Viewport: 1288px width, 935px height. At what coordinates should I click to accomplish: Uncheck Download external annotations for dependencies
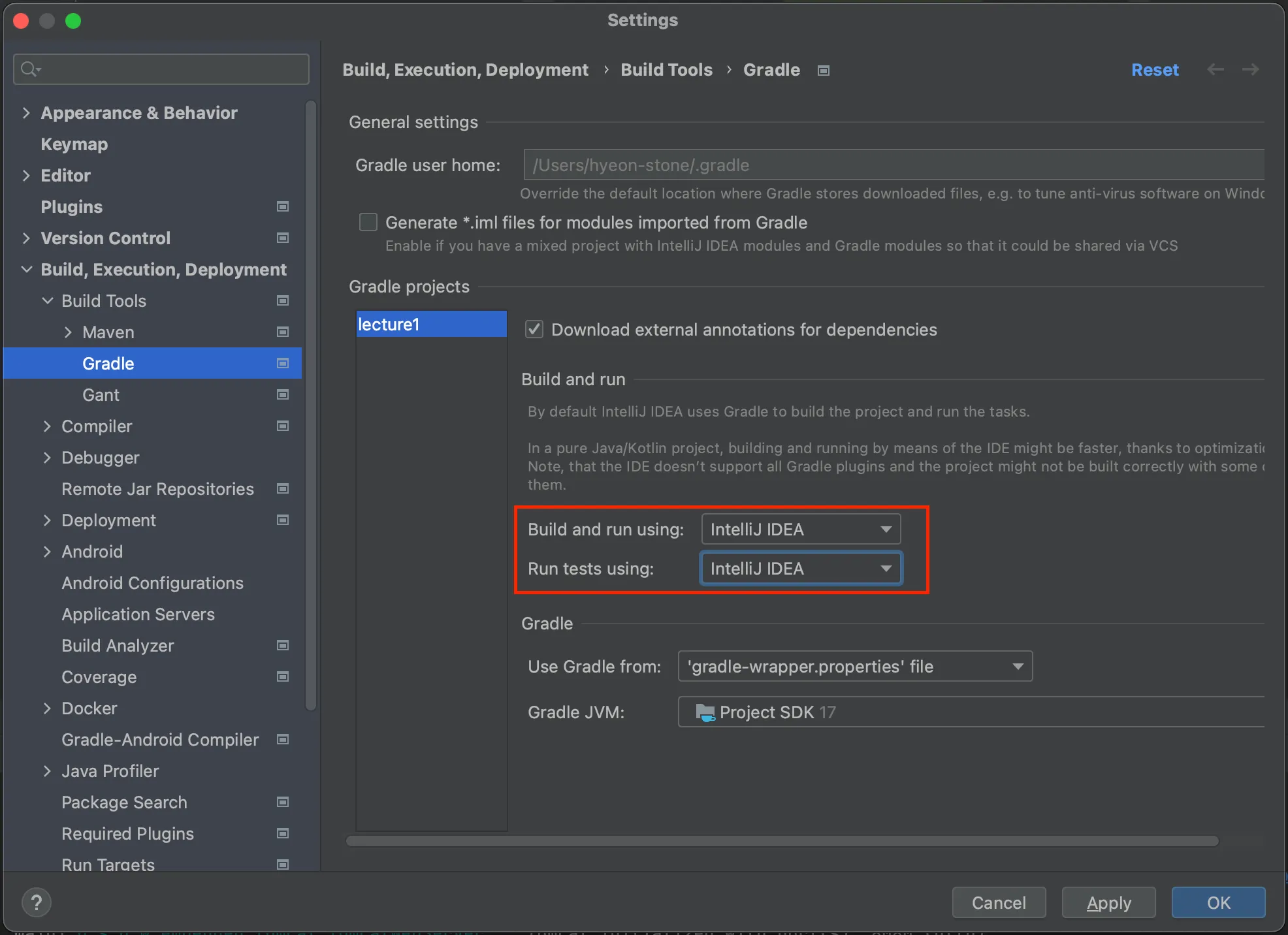(x=534, y=330)
